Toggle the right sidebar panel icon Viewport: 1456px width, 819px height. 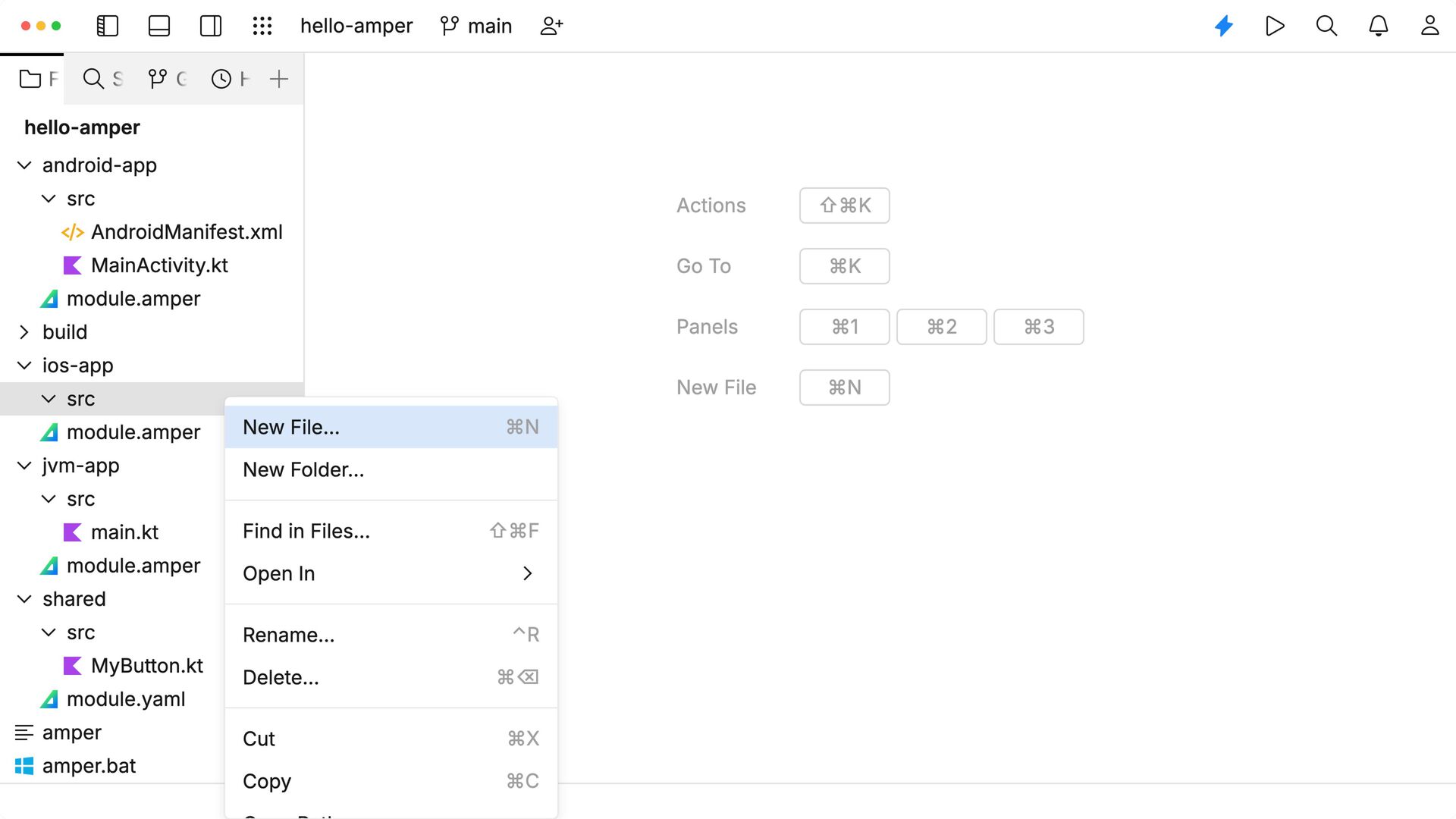(x=211, y=26)
